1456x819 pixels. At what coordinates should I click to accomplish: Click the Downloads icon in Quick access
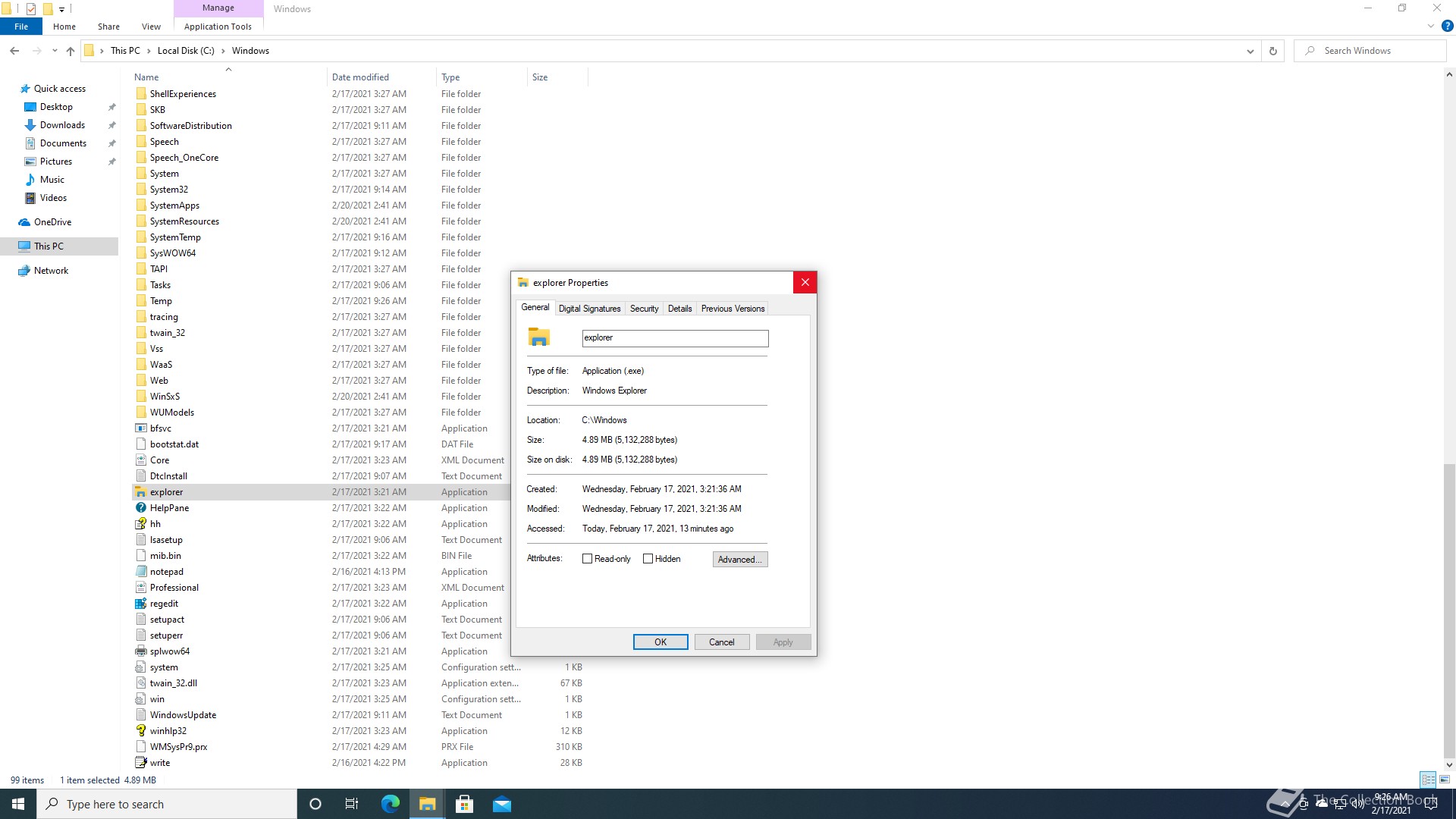pyautogui.click(x=30, y=125)
